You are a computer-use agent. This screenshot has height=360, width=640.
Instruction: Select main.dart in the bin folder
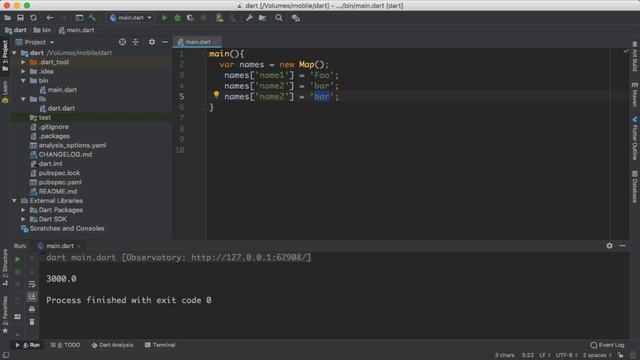pos(58,90)
